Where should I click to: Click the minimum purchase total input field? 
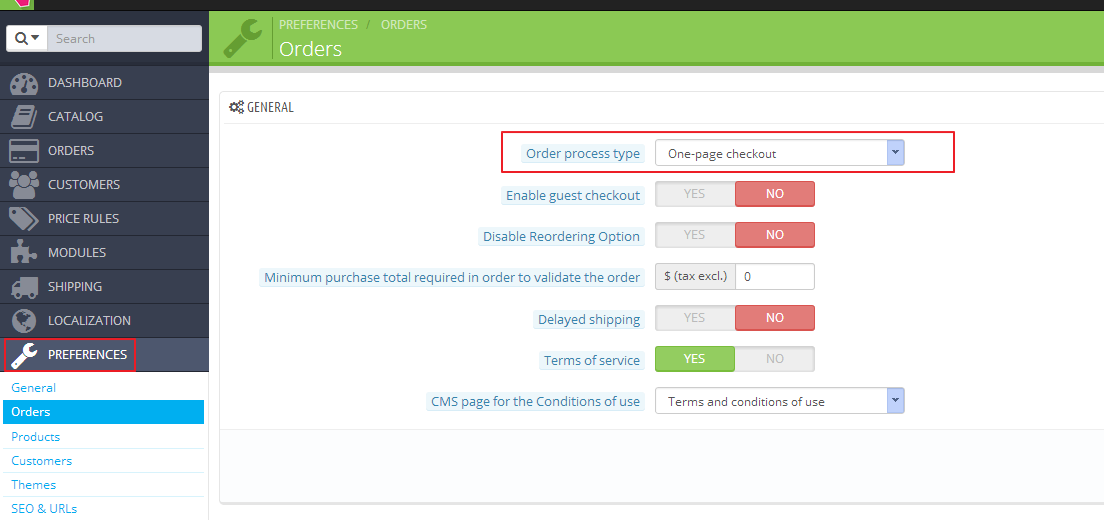pyautogui.click(x=774, y=276)
